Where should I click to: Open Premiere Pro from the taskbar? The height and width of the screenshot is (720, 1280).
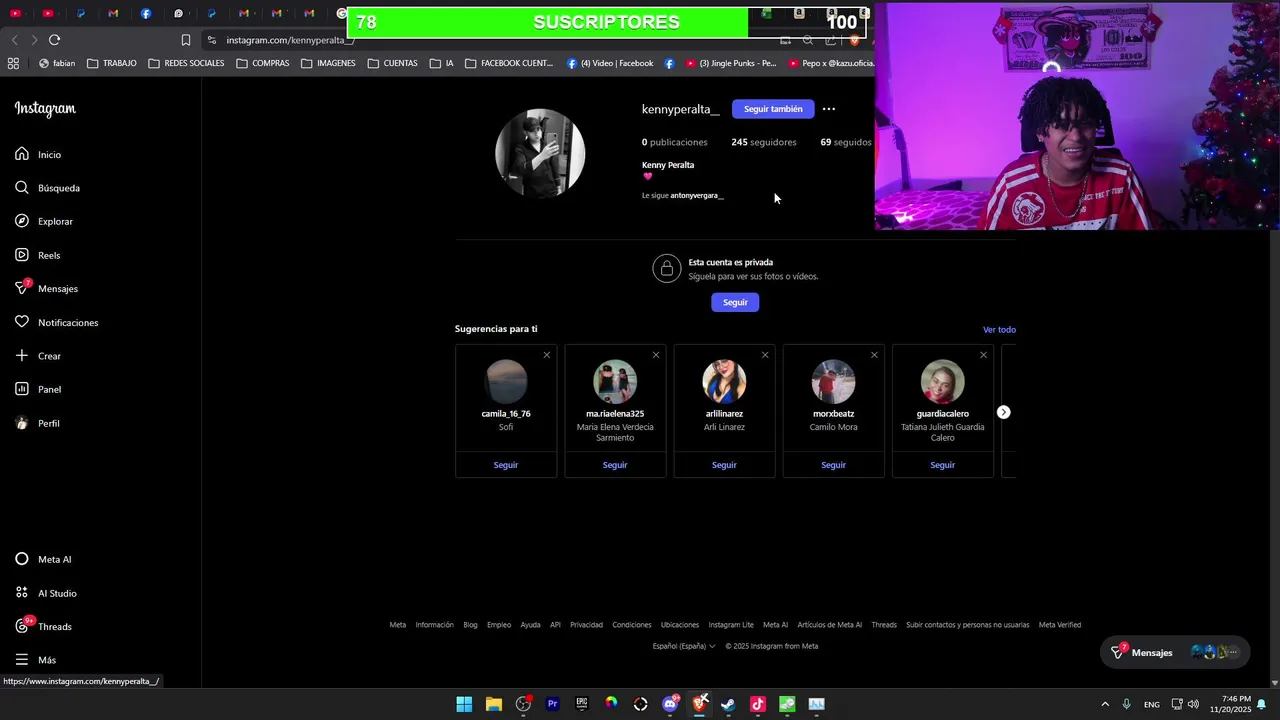click(x=552, y=704)
